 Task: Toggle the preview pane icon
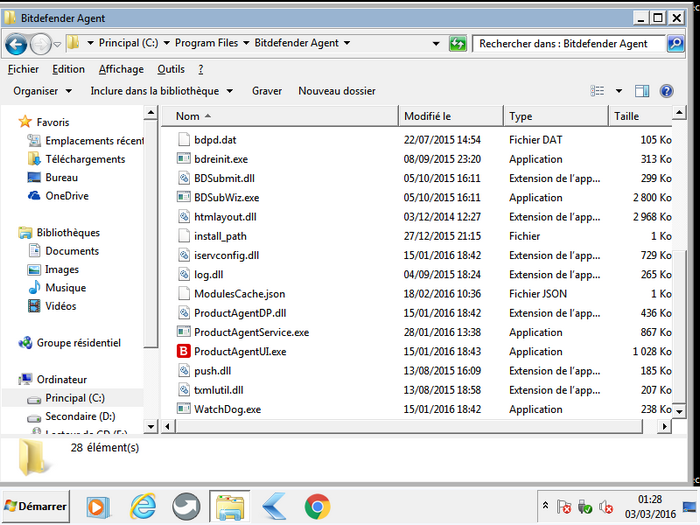[x=642, y=91]
